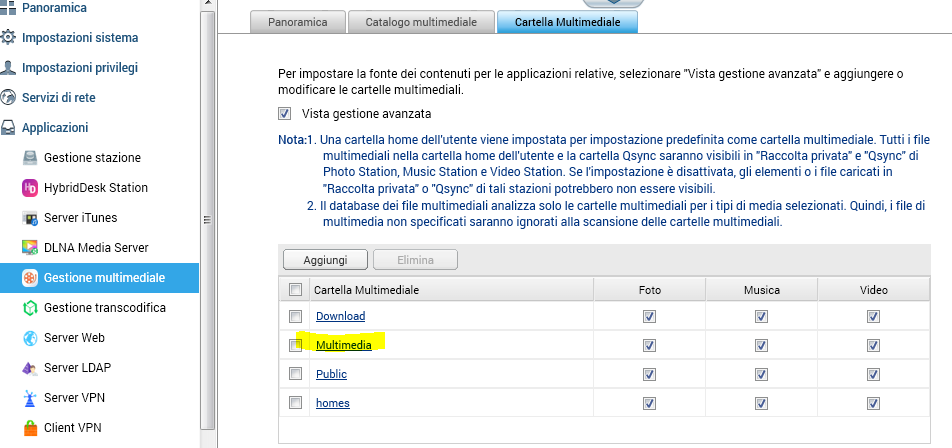Click the Gestione stazione icon in sidebar
Viewport: 952px width, 448px height.
coord(30,158)
